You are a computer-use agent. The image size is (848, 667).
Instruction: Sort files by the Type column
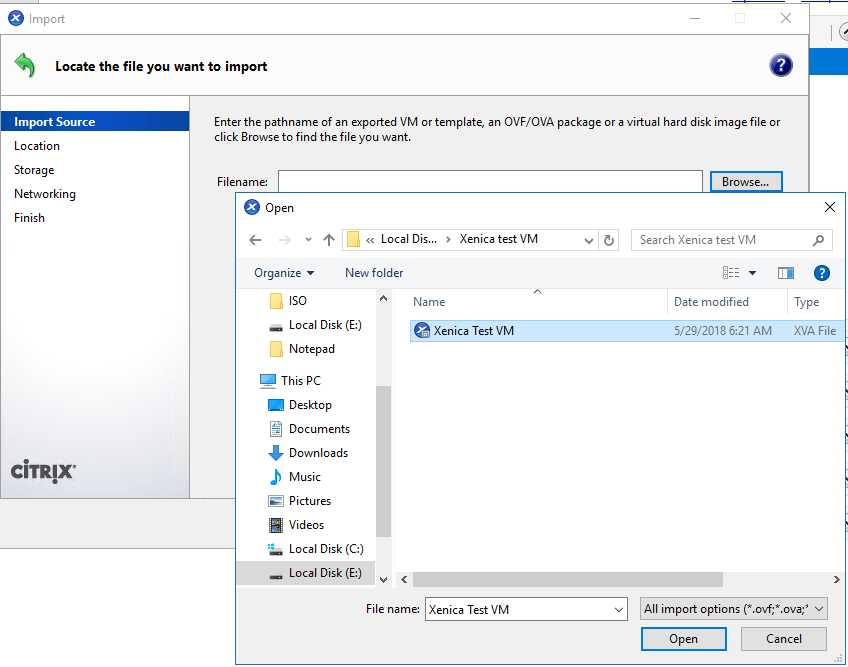(x=806, y=302)
